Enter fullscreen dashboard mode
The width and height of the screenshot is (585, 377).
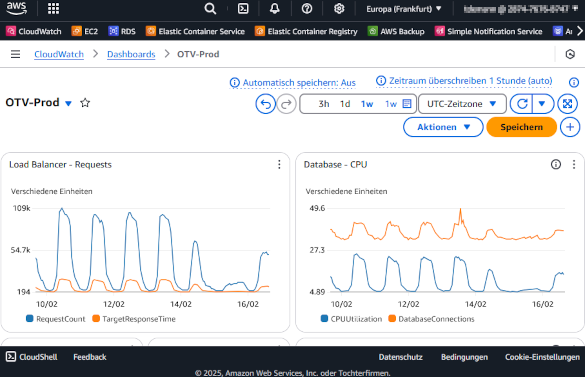coord(567,104)
